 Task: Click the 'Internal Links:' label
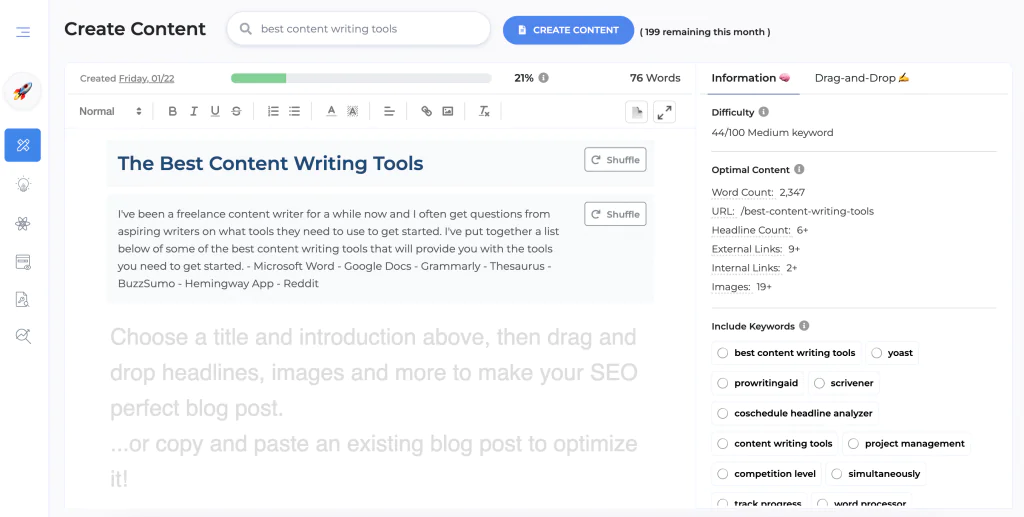click(x=746, y=268)
